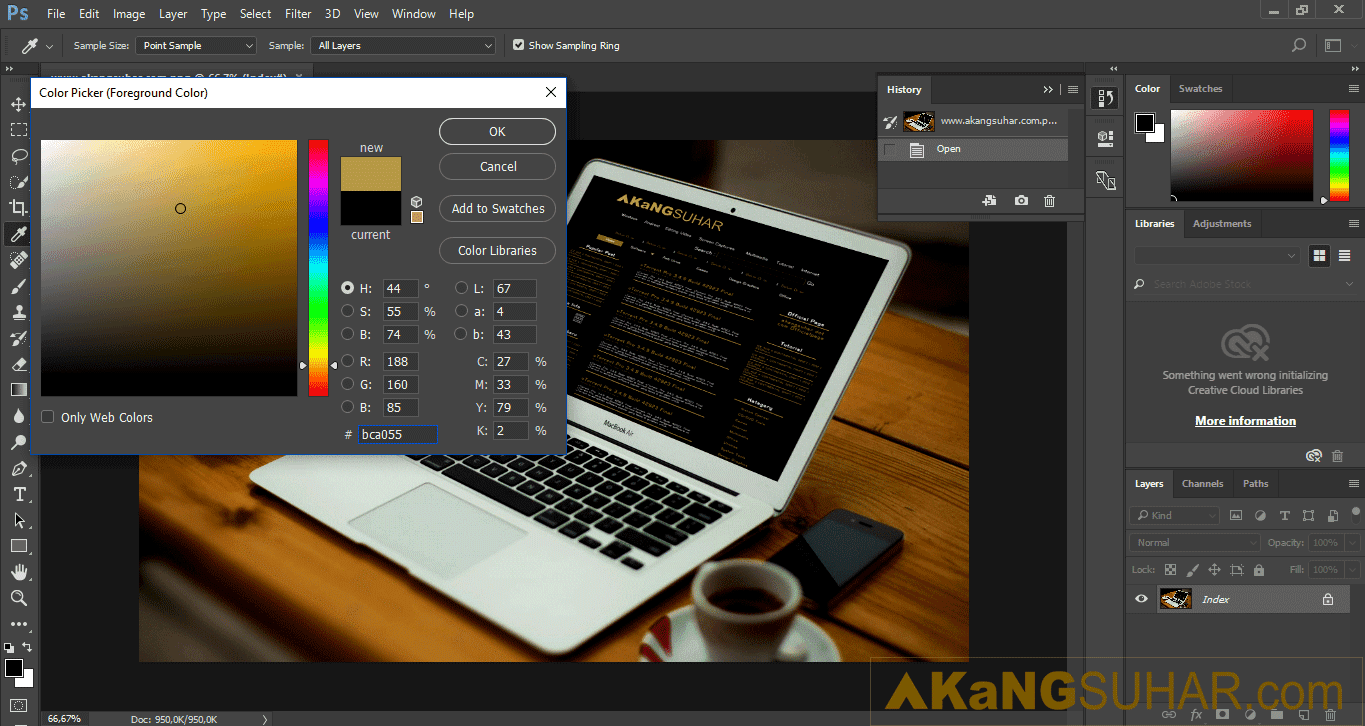The image size is (1365, 726).
Task: Follow the More information link
Action: [1245, 421]
